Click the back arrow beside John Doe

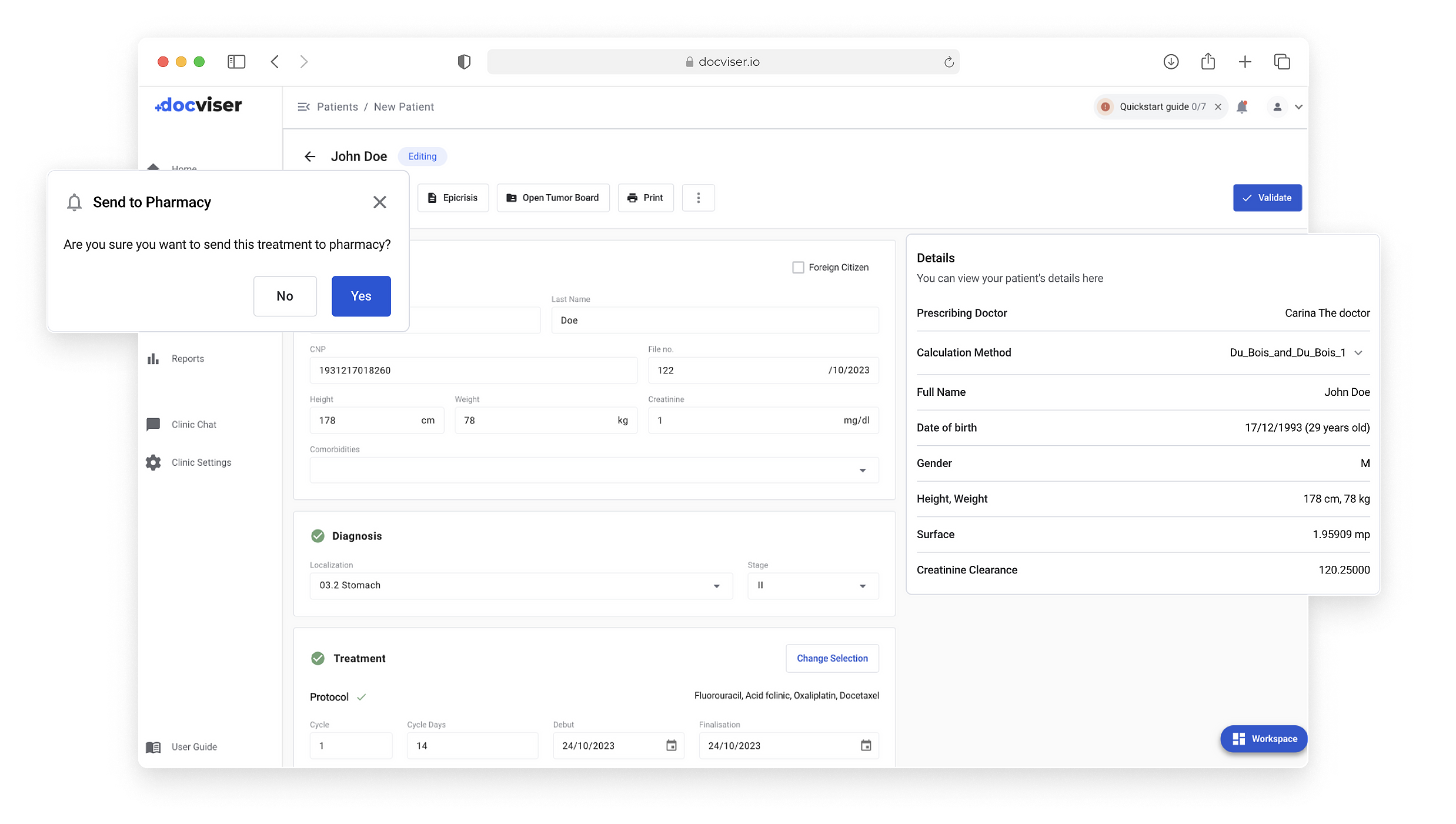310,156
